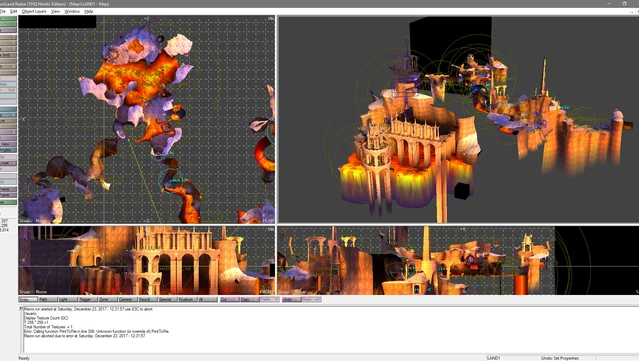639x361 pixels.
Task: Click 'Snap: None' label in plan viewport
Action: [33, 220]
